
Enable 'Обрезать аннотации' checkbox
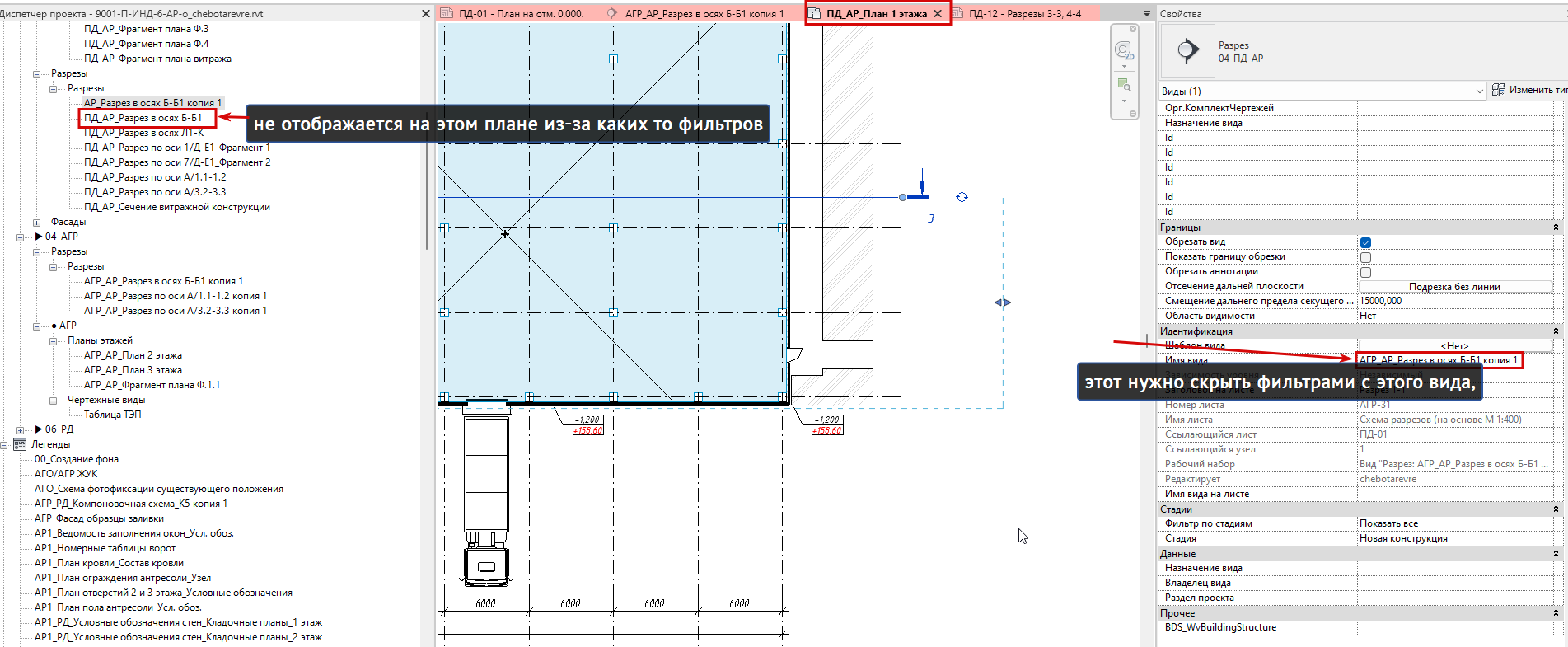point(1365,272)
